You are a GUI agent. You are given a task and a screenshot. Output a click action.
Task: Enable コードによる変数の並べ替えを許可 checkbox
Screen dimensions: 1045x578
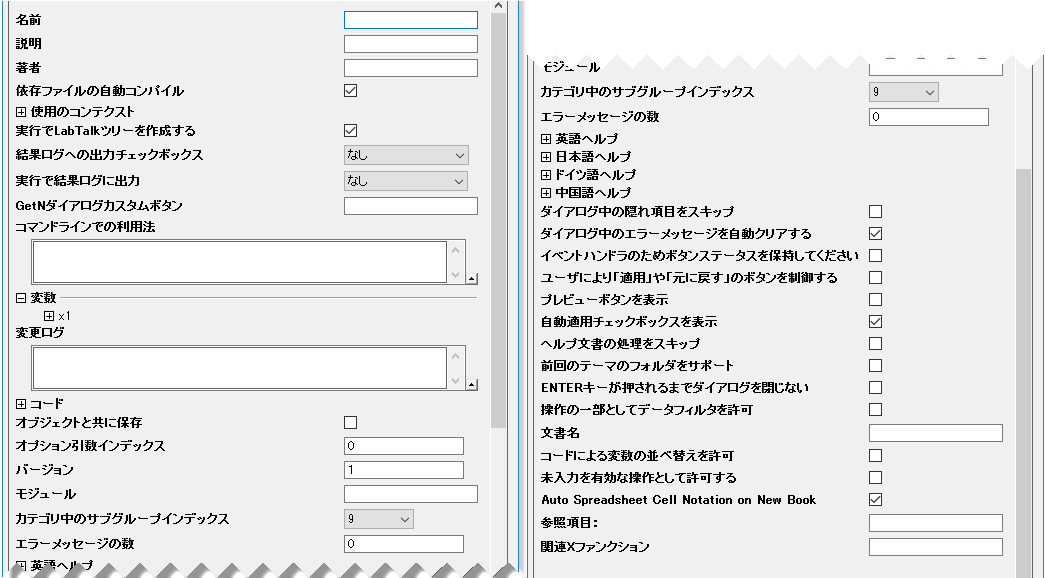pyautogui.click(x=876, y=455)
